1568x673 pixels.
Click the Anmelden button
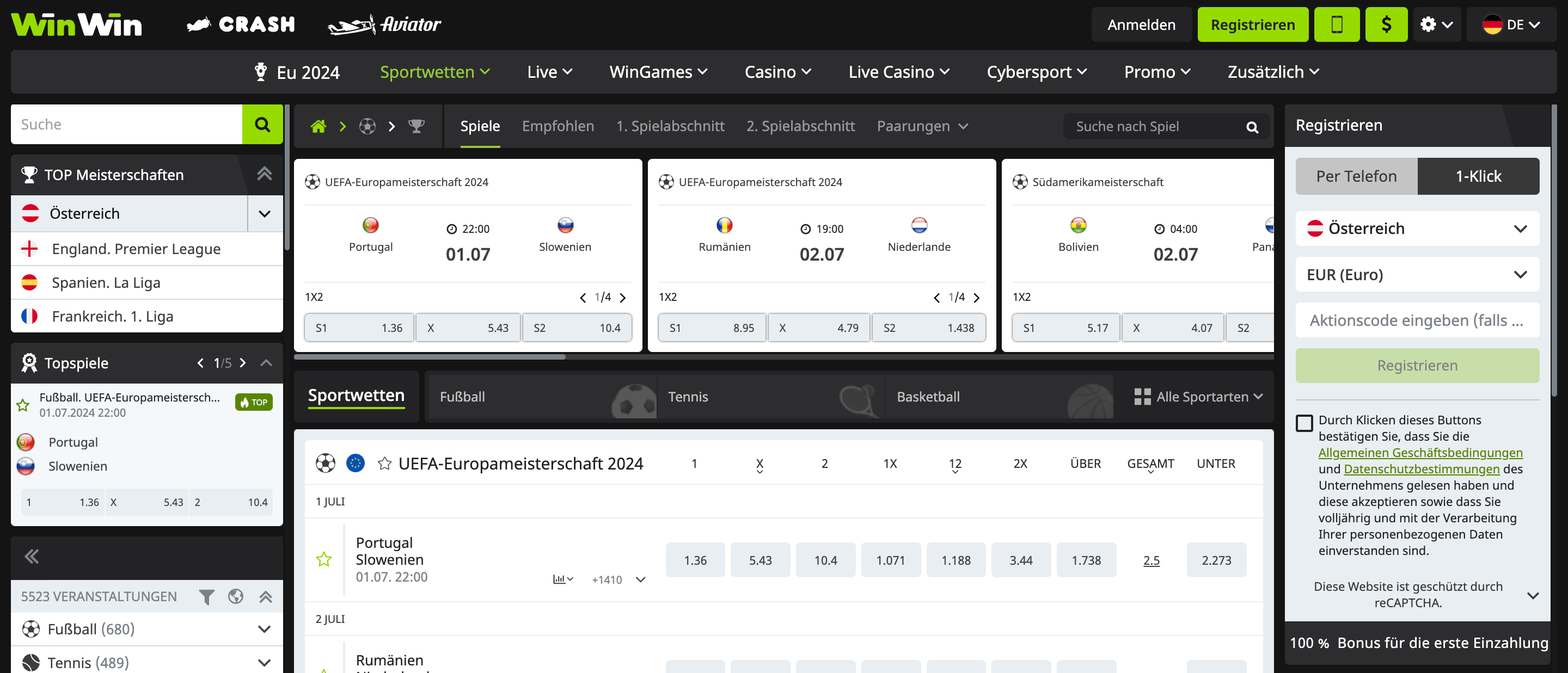click(1141, 25)
